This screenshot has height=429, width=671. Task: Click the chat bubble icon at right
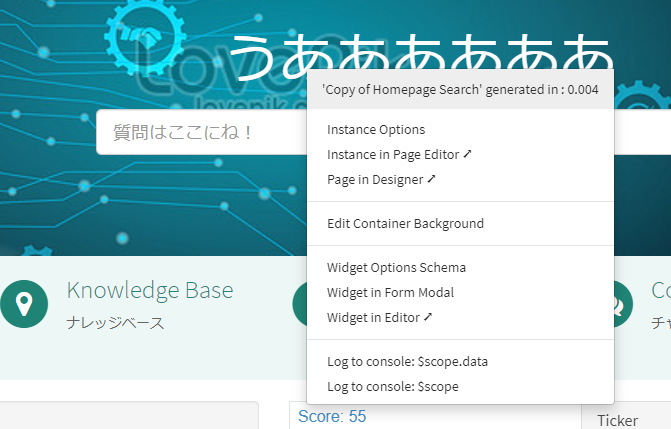623,304
